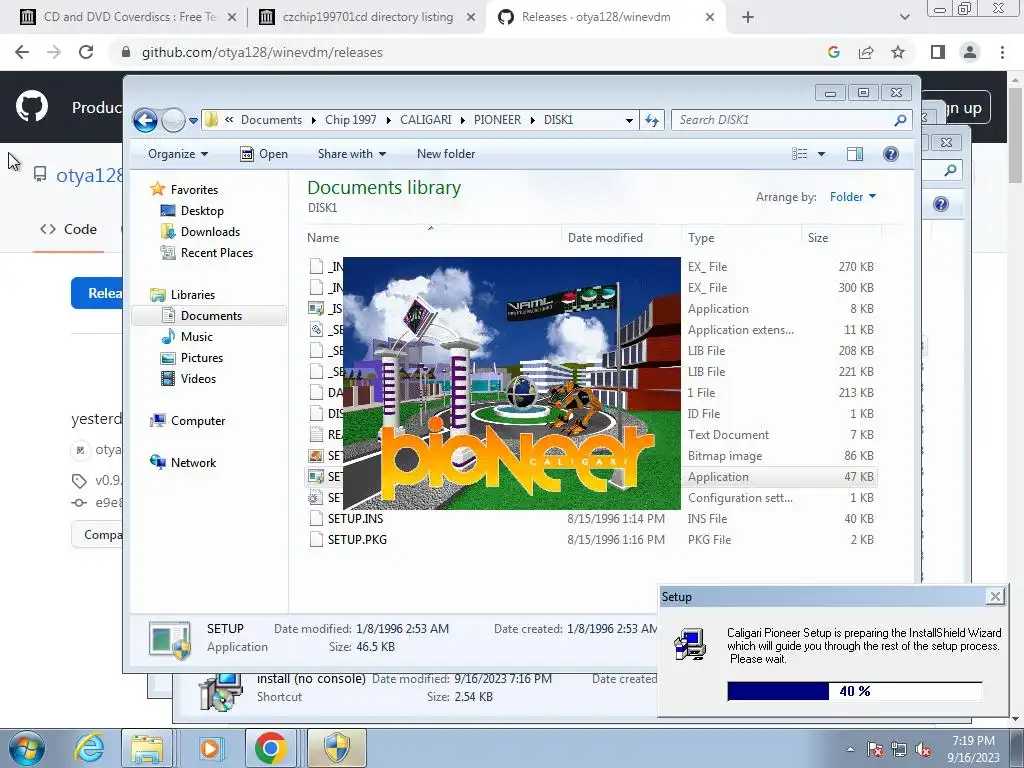The width and height of the screenshot is (1024, 768).
Task: Select Recent Places in navigation pane
Action: coord(216,253)
